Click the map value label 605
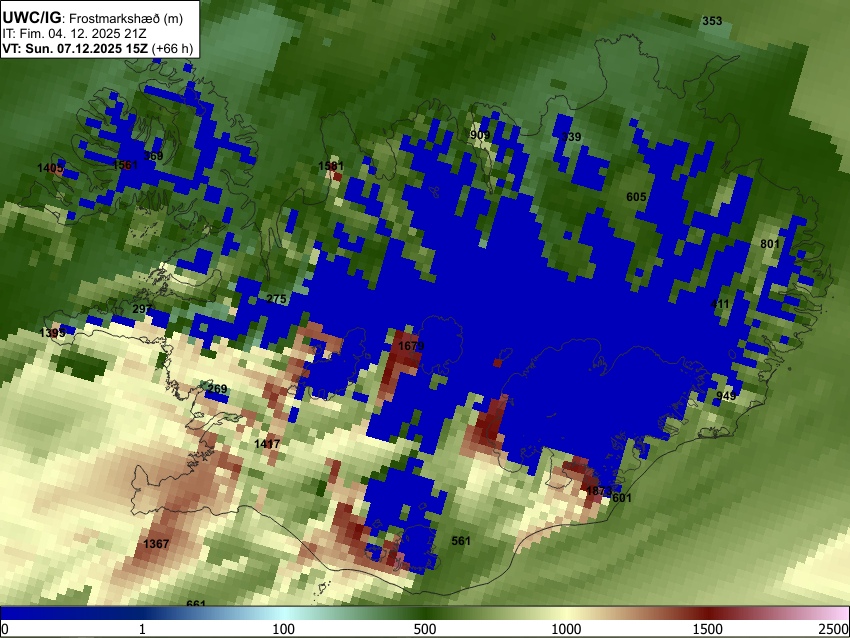 pos(636,197)
